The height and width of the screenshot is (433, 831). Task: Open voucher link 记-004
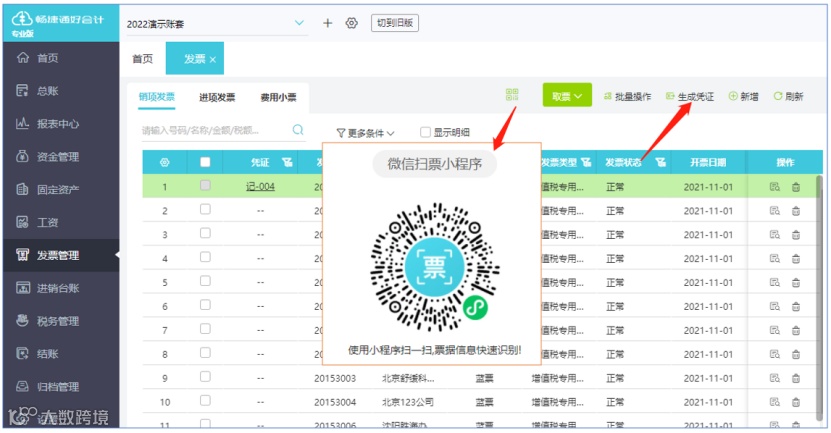(260, 187)
